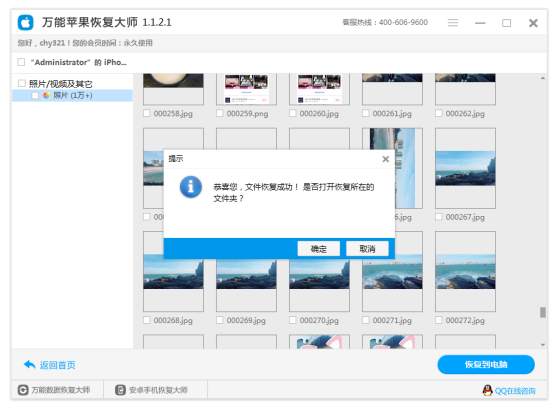Click the scrollbar up arrow in the photo list

pyautogui.click(x=543, y=78)
